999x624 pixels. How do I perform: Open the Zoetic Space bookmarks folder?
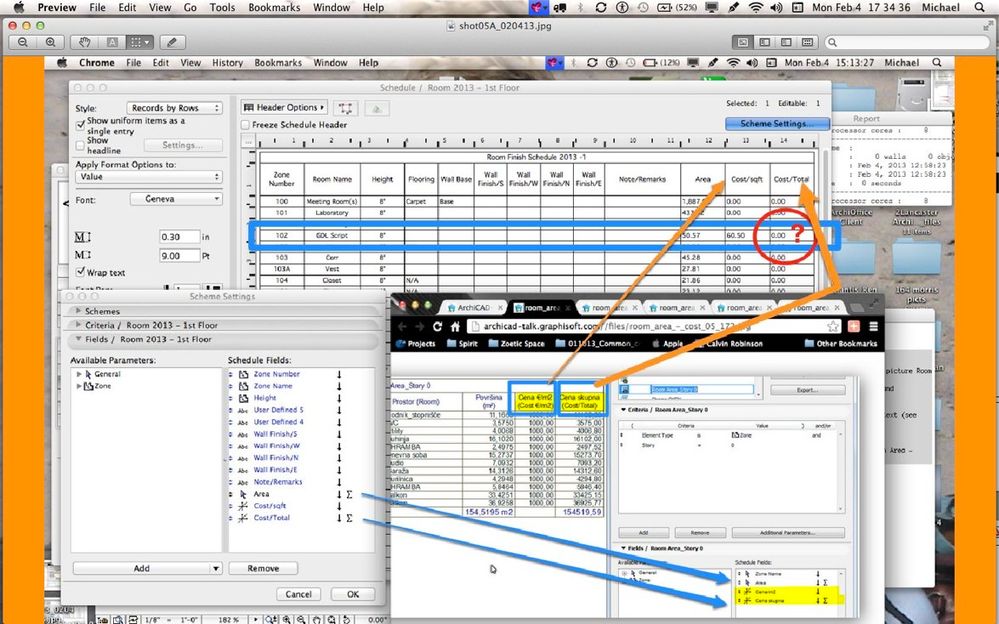[516, 343]
